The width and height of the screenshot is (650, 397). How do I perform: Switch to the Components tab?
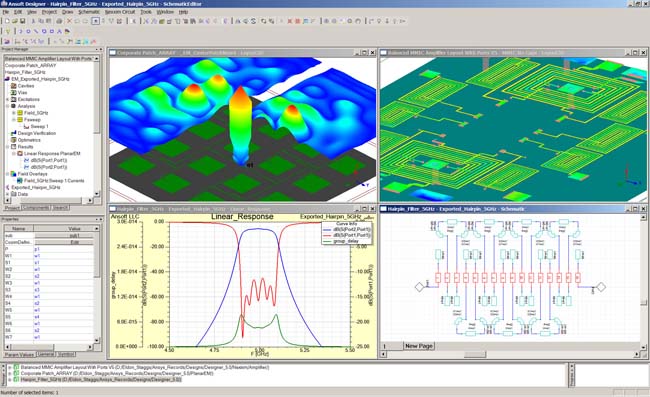[36, 208]
